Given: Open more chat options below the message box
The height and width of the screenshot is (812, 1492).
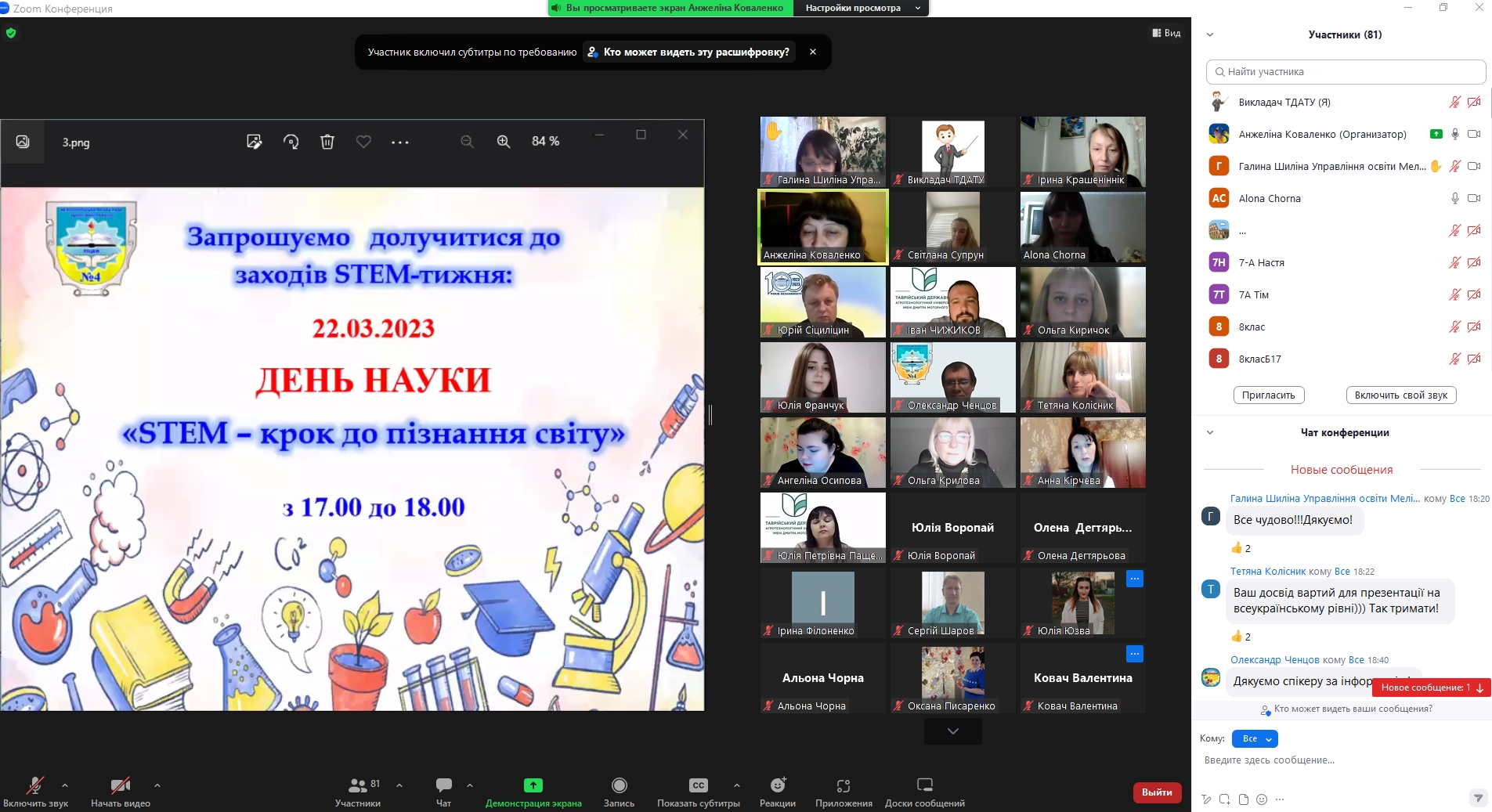Looking at the screenshot, I should [x=1280, y=799].
